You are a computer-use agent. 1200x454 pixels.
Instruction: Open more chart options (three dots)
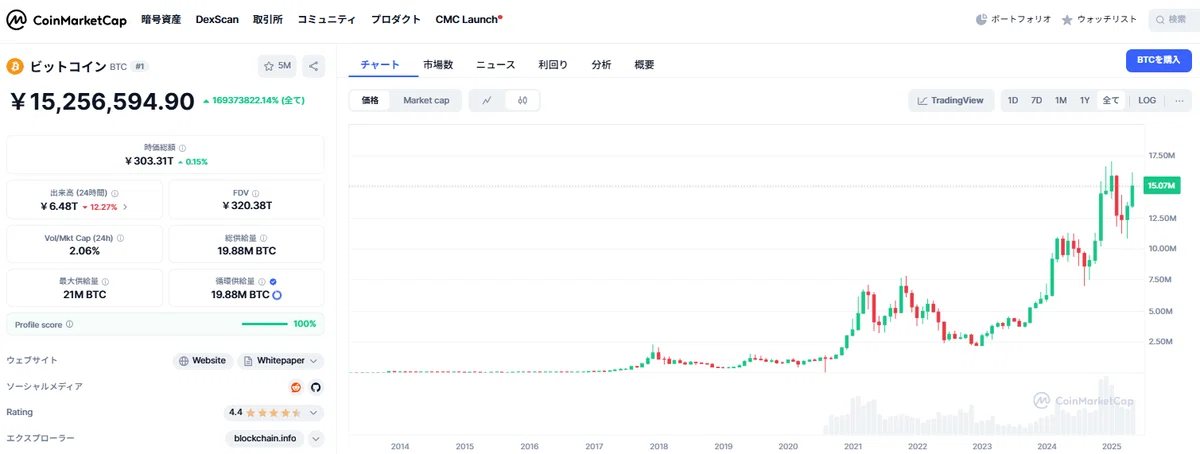1179,100
